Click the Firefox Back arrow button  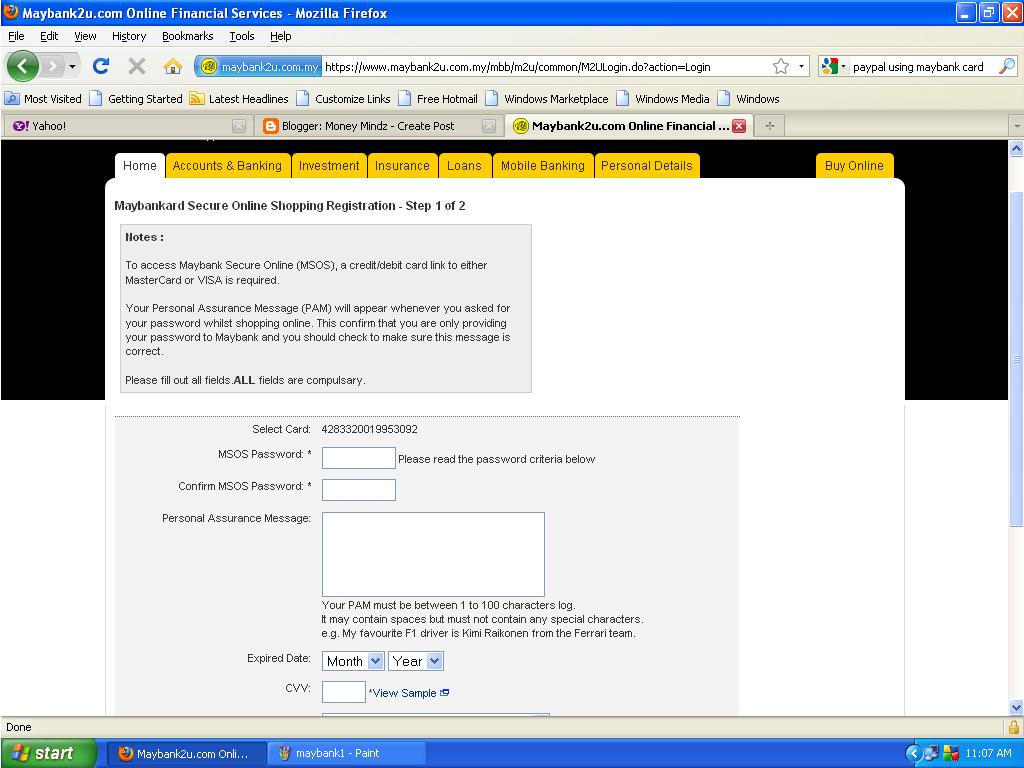pos(22,66)
